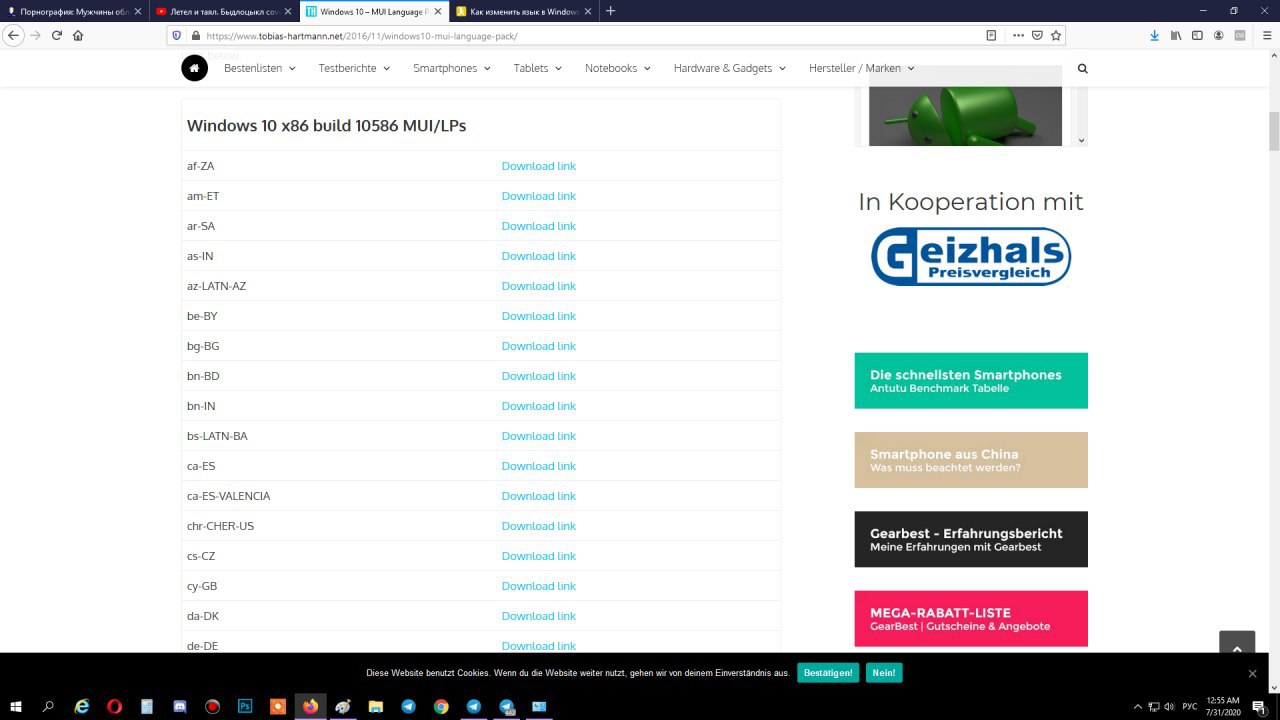Adjust volume via speaker tray icon
The width and height of the screenshot is (1280, 720).
click(x=1169, y=706)
